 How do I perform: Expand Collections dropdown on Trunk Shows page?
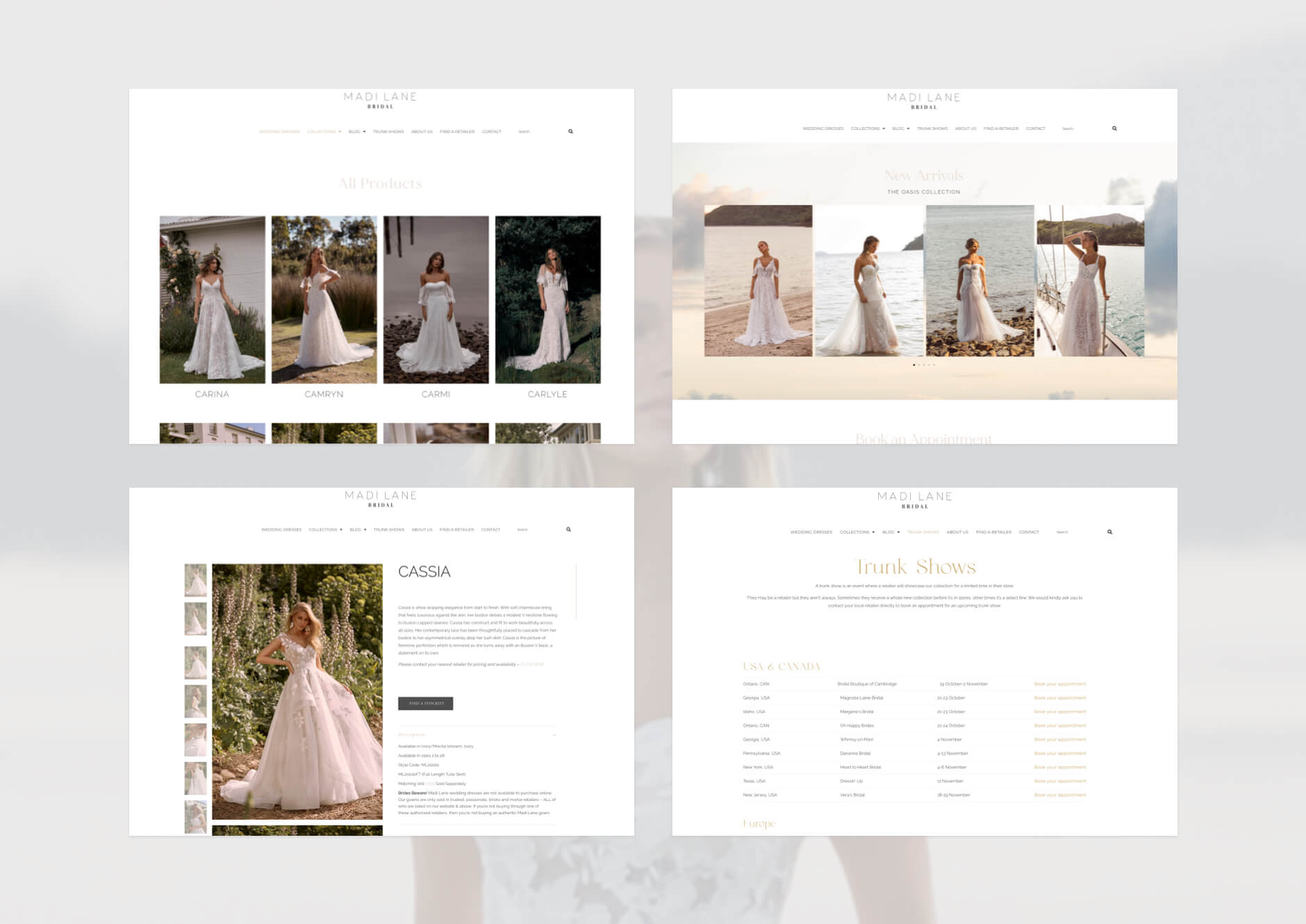tap(857, 532)
